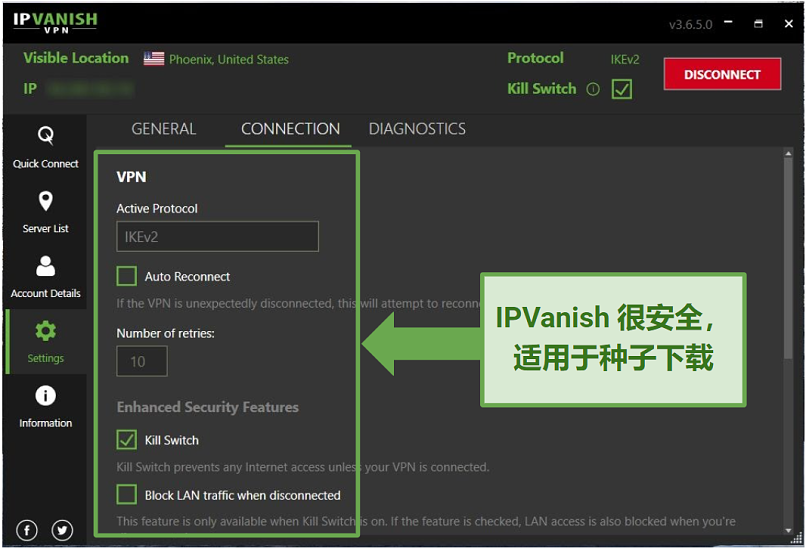
Task: Open the Active Protocol IKEv2 dropdown
Action: pos(217,236)
